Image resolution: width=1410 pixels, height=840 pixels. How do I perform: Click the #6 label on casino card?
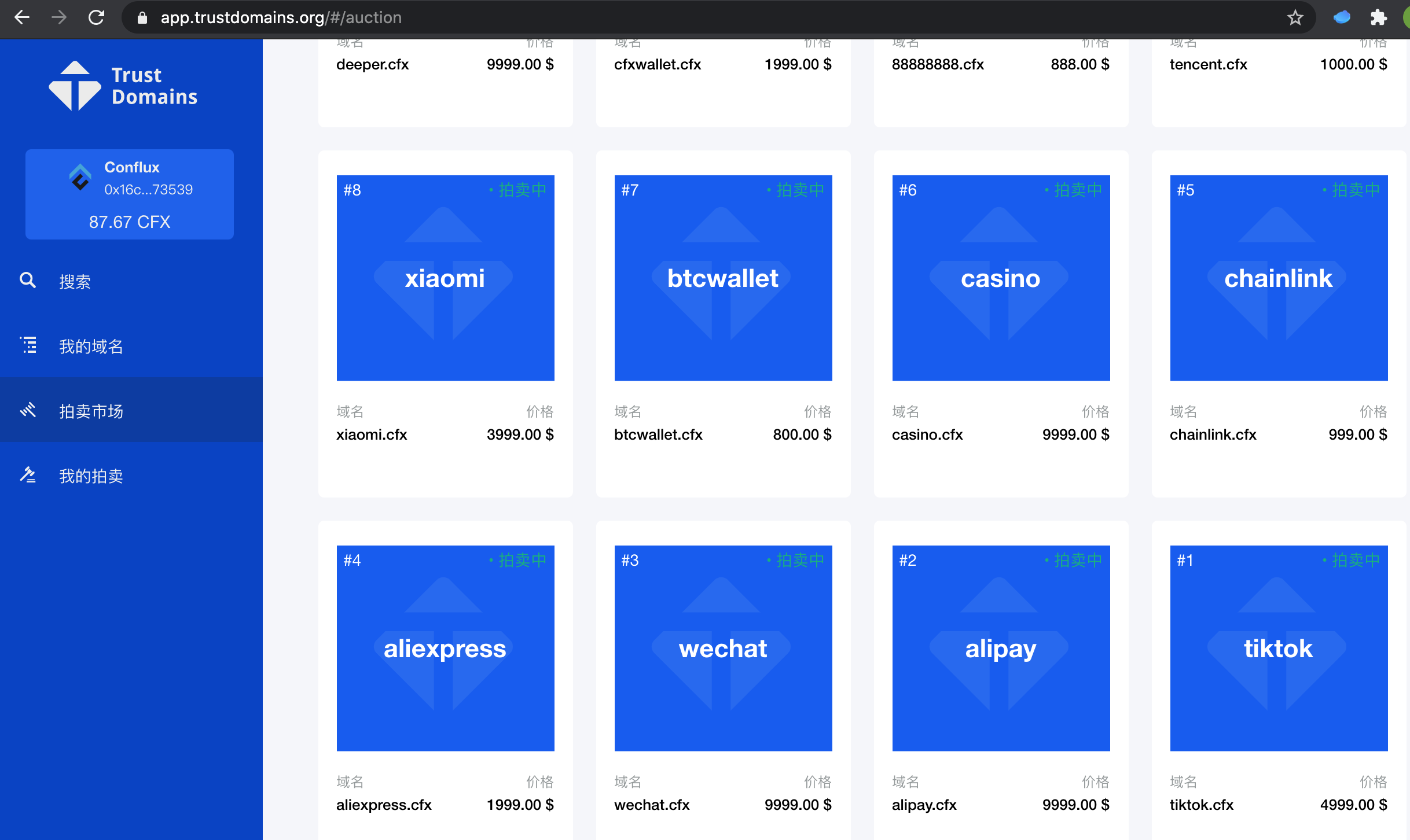coord(908,190)
